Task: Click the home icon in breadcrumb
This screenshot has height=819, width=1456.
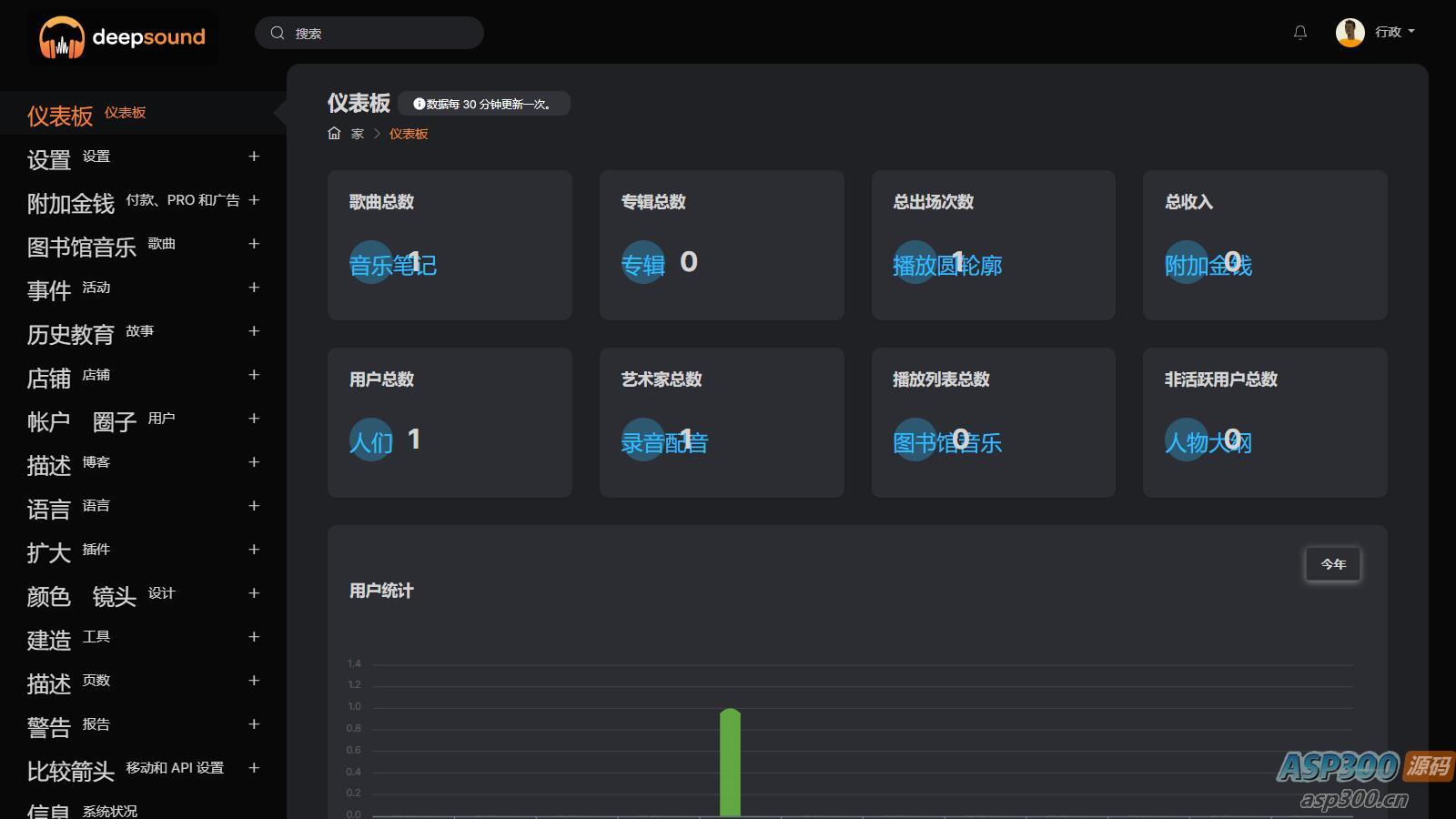Action: click(334, 134)
